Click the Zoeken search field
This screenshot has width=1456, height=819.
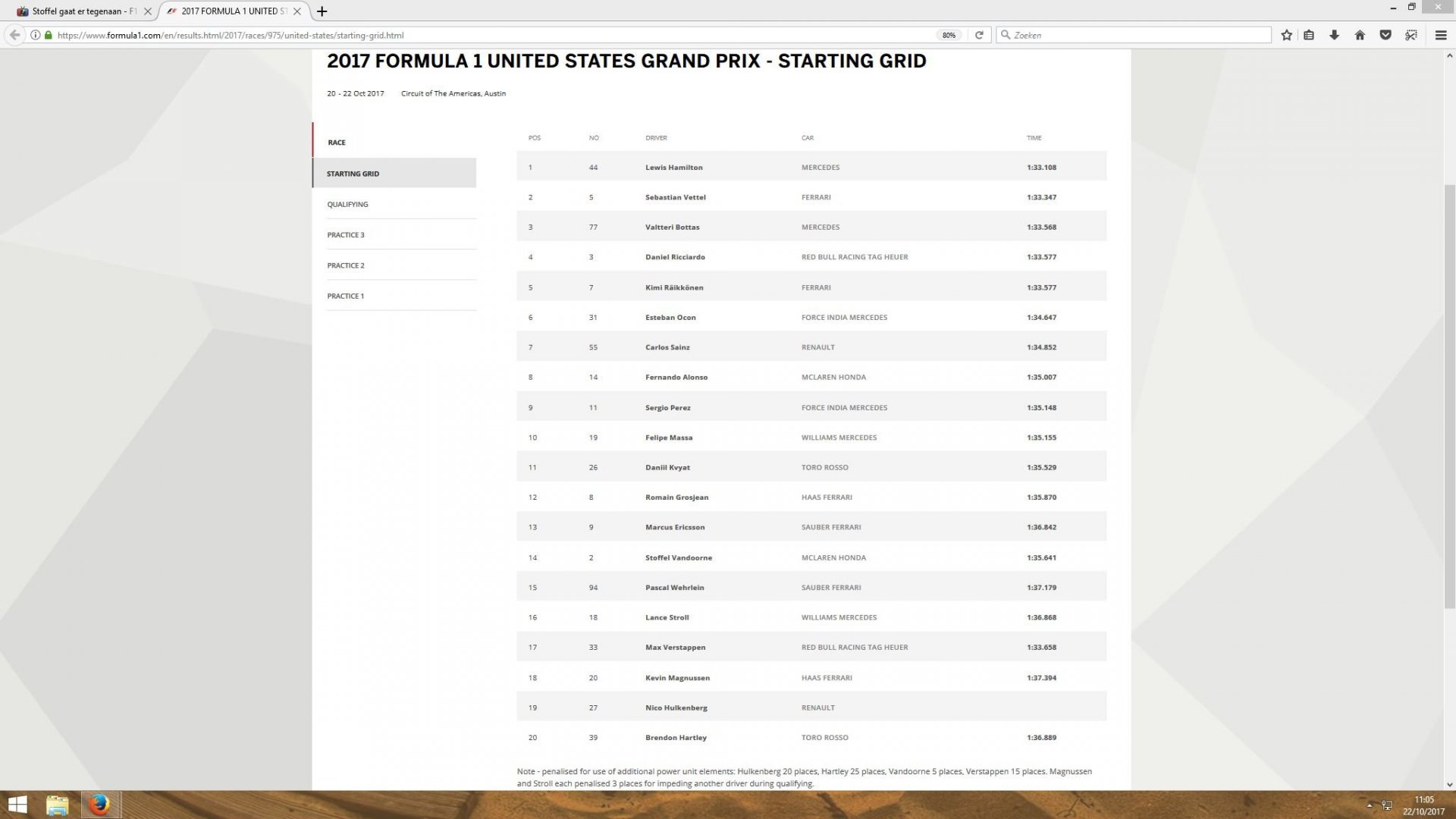1137,35
